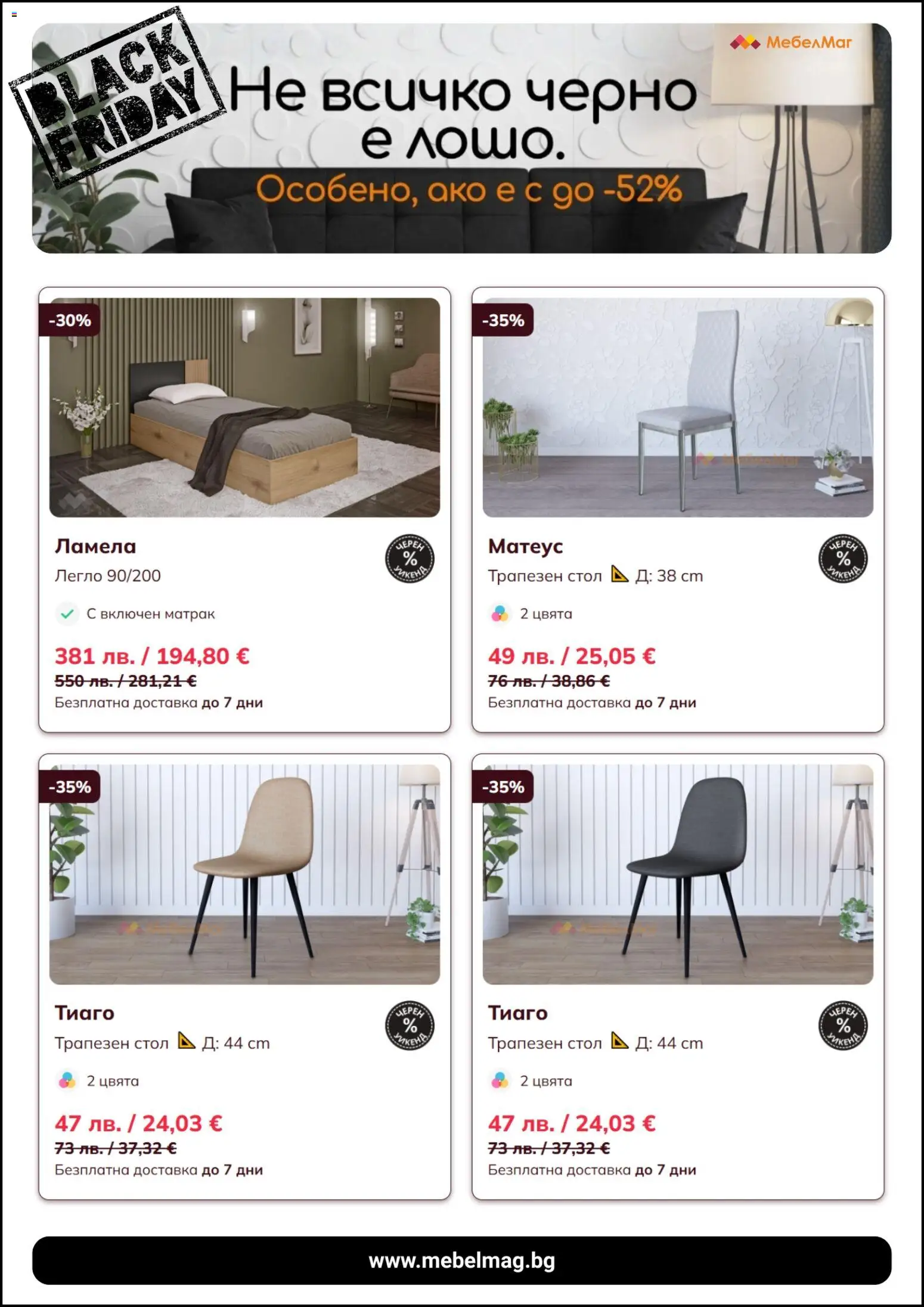Click the -35% badge on Матеус chair
This screenshot has width=924, height=1307.
(503, 320)
